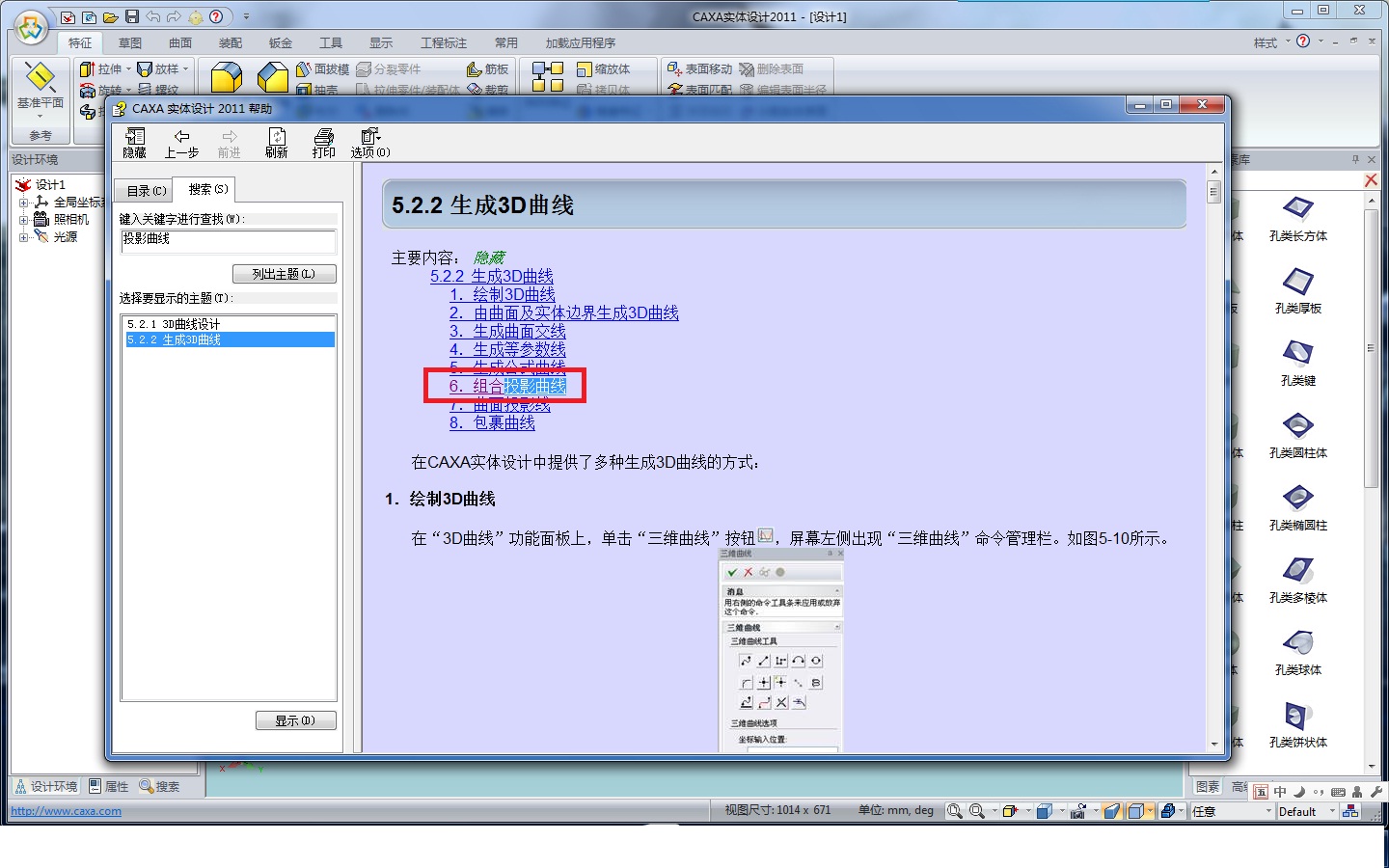Screen dimensions: 1389x868
Task: Click the Save icon in quick access toolbar
Action: 132,16
